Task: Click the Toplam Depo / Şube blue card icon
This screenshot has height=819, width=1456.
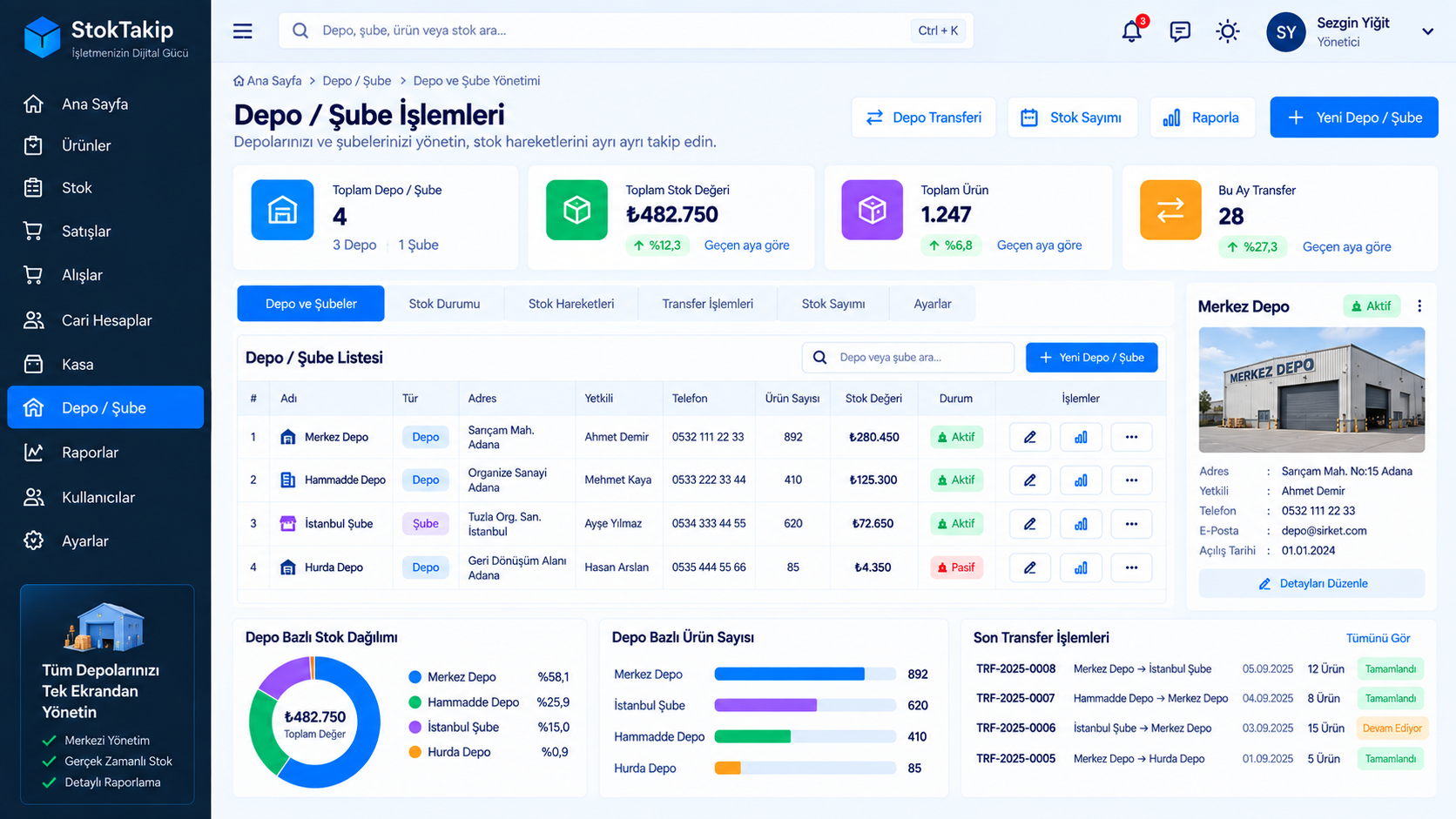Action: (282, 210)
